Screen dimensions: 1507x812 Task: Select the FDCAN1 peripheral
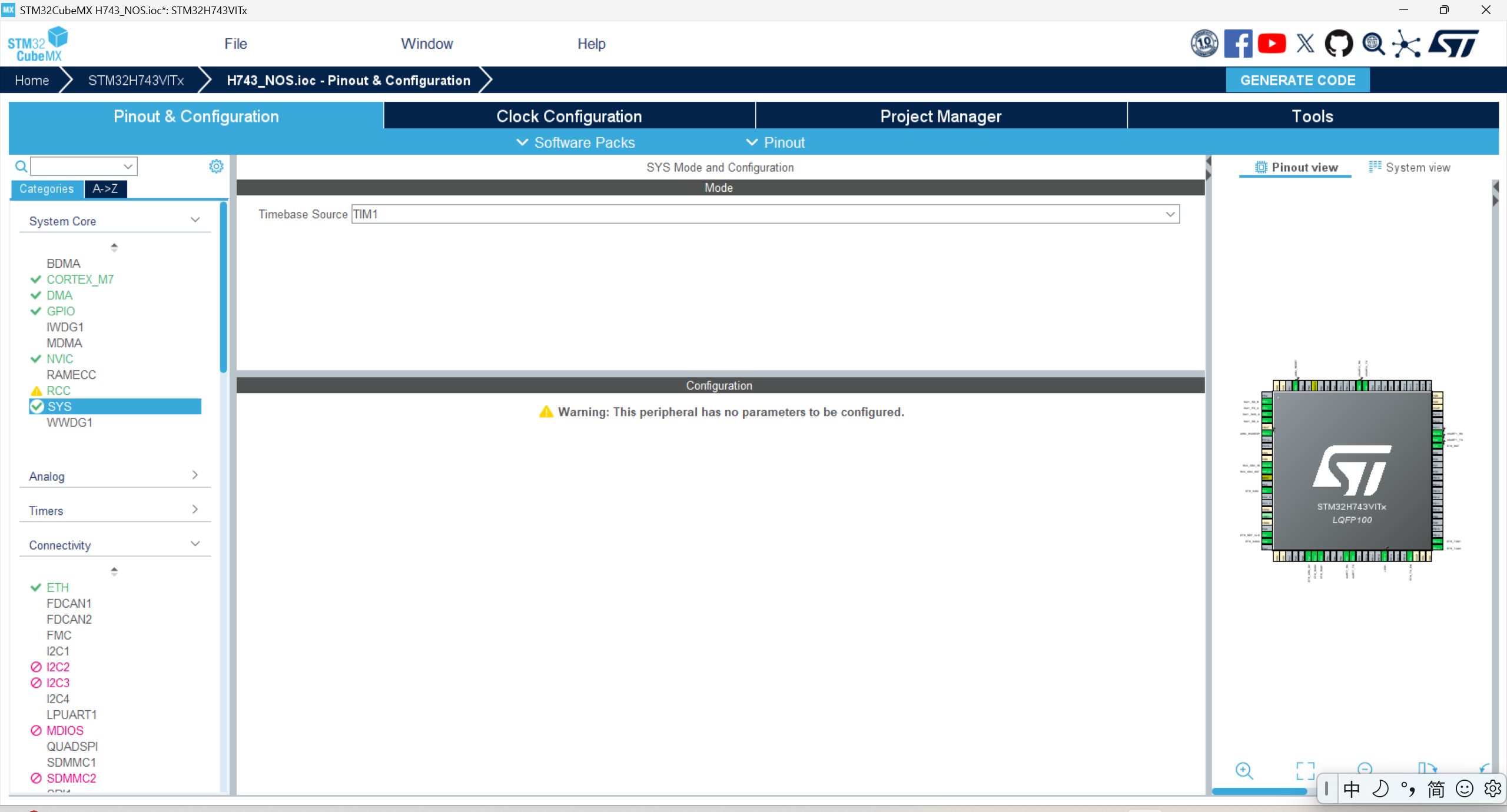coord(69,603)
